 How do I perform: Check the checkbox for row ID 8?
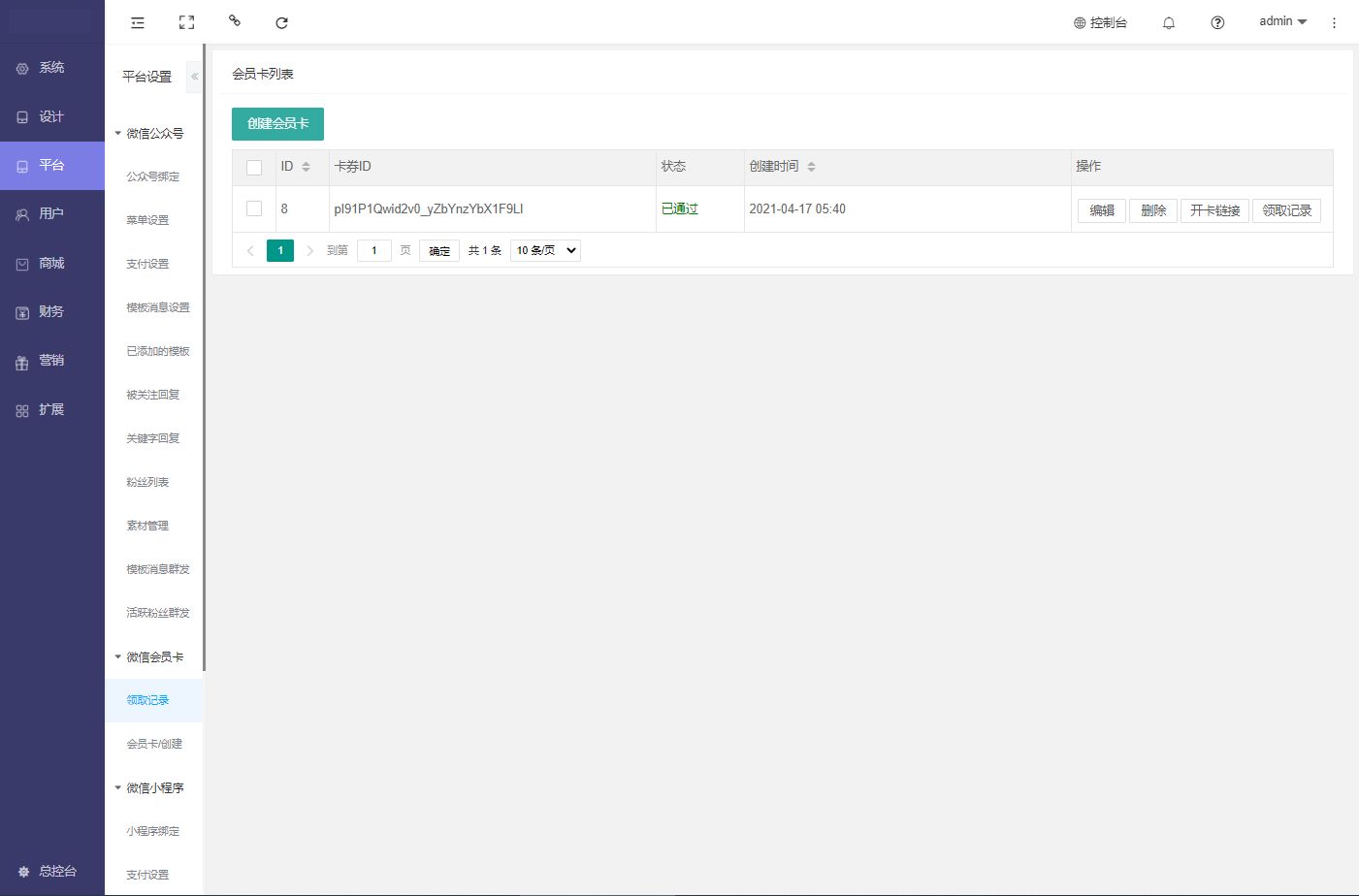tap(254, 208)
